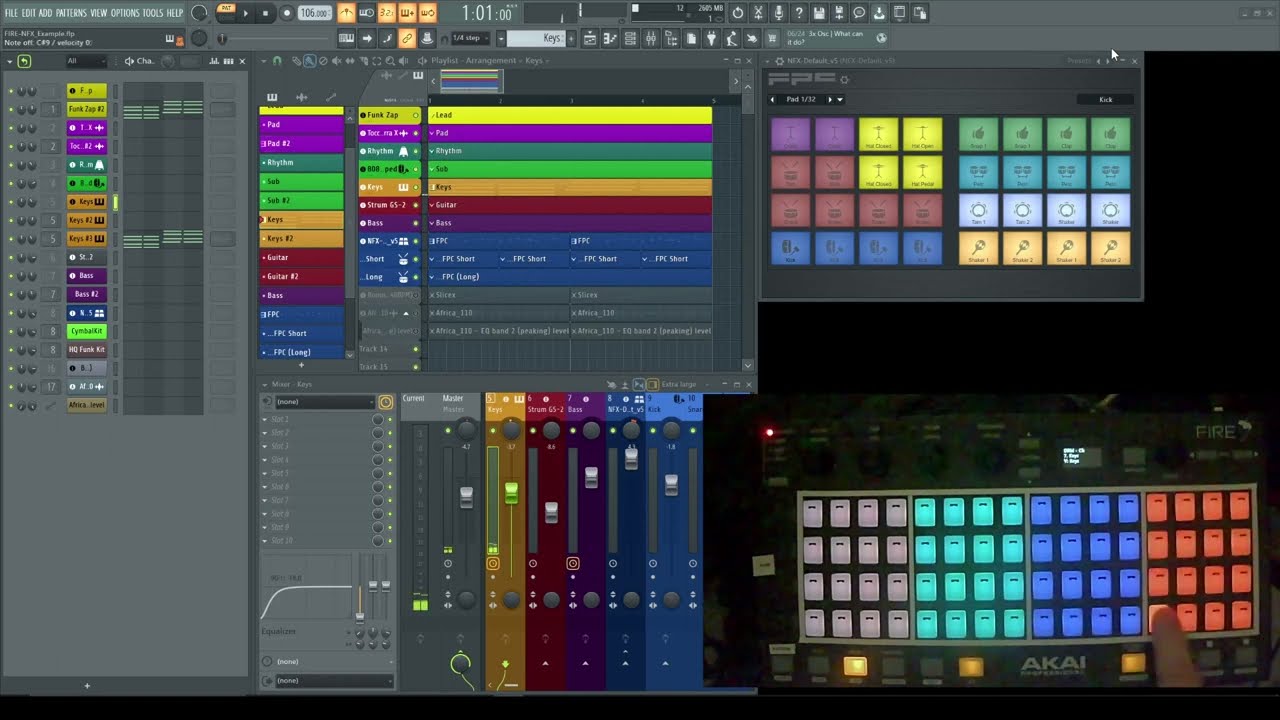Open the OPTIONS menu
This screenshot has height=720, width=1280.
[x=125, y=13]
